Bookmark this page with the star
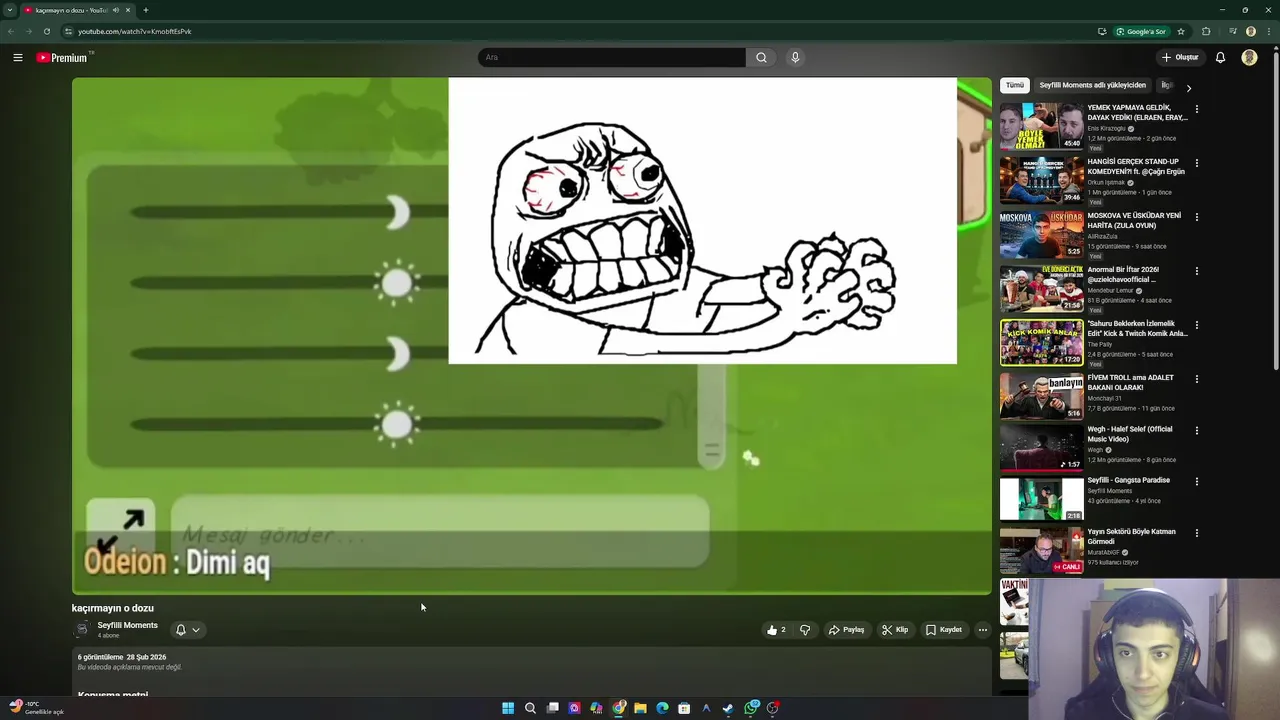1280x720 pixels. (x=1181, y=31)
